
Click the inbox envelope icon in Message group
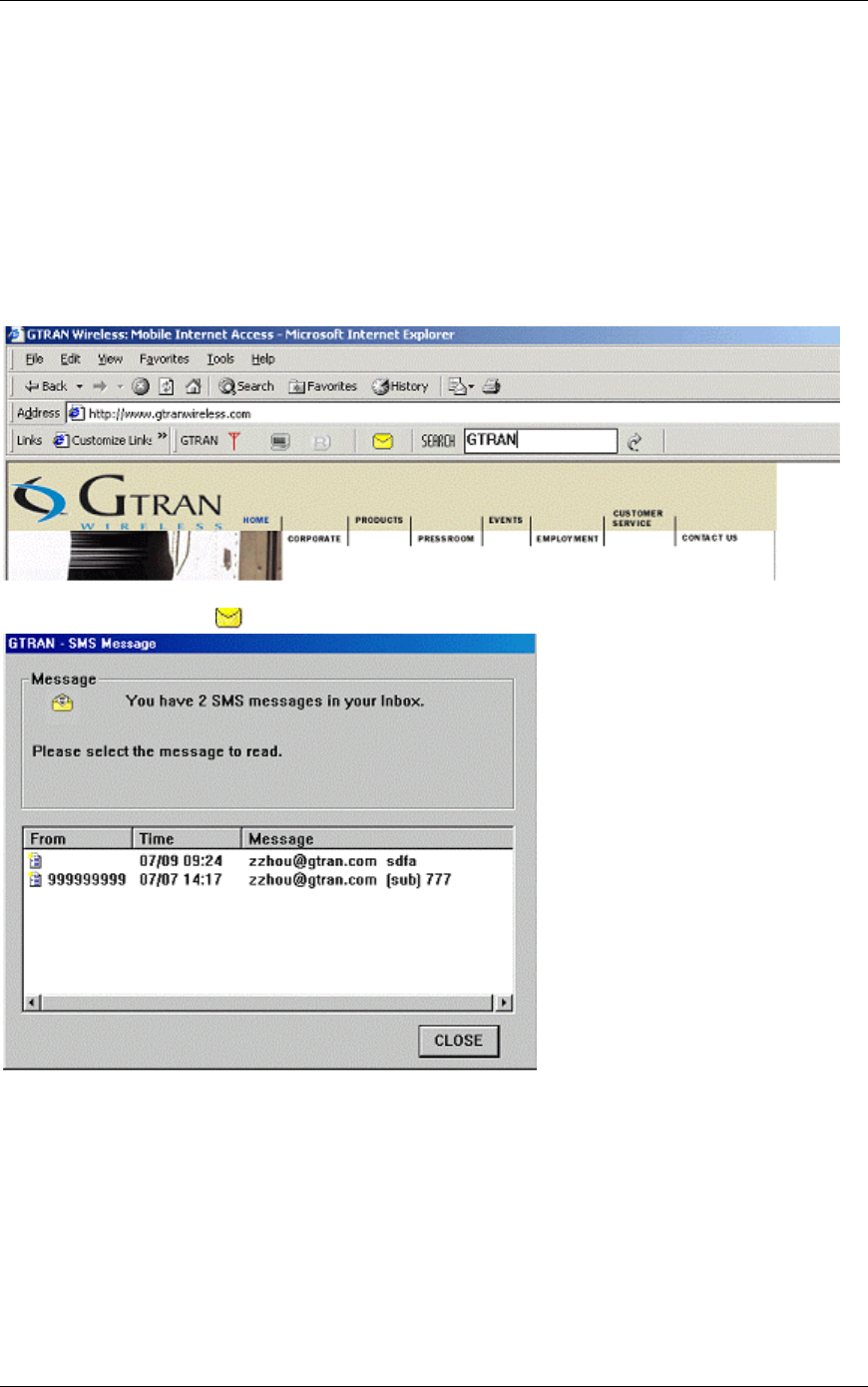pos(63,702)
